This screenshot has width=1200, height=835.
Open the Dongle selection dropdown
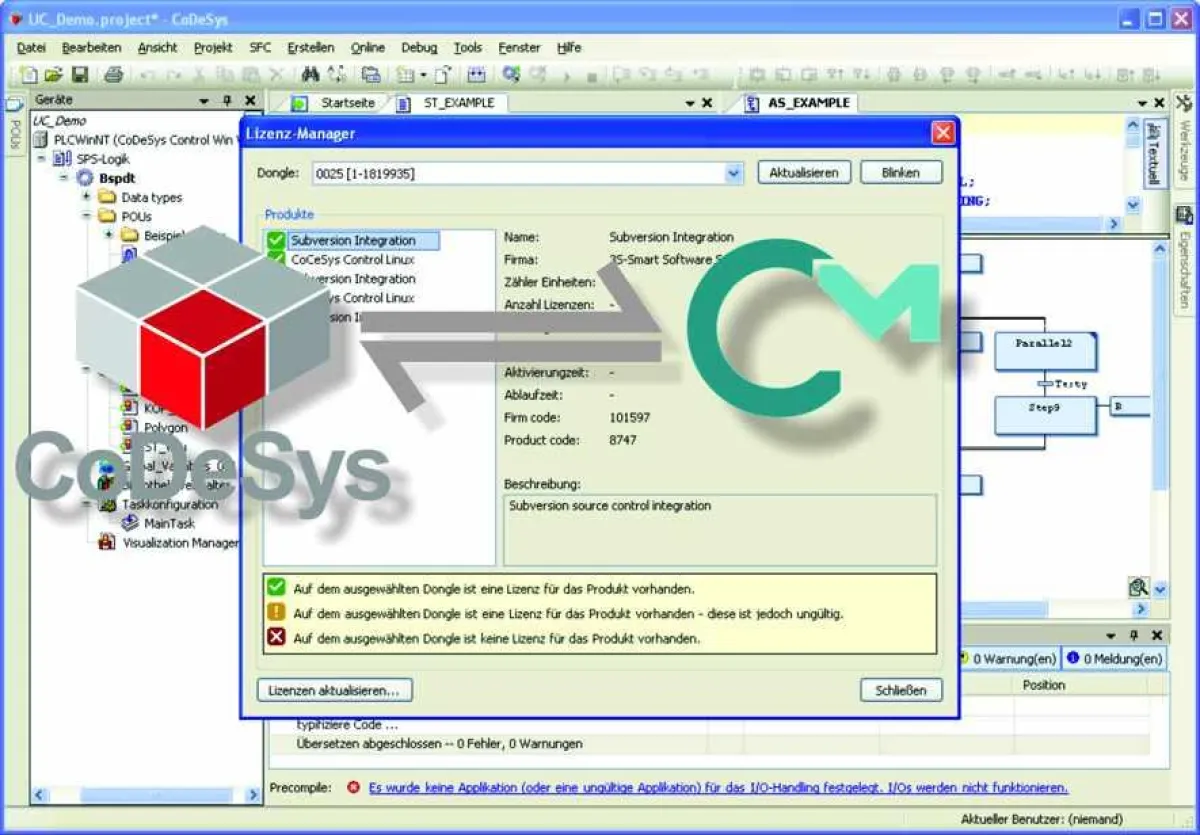coord(735,172)
